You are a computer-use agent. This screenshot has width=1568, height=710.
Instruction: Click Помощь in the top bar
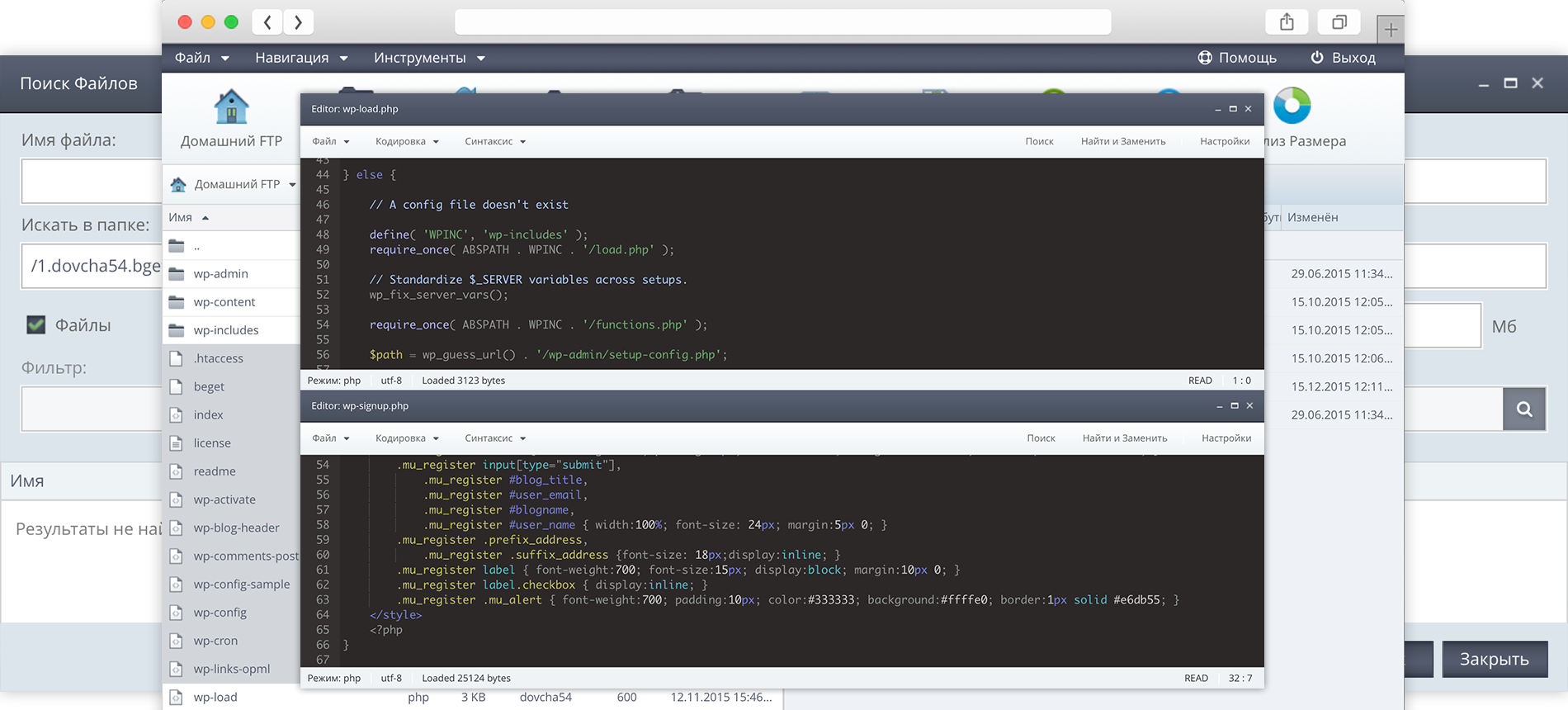tap(1237, 58)
